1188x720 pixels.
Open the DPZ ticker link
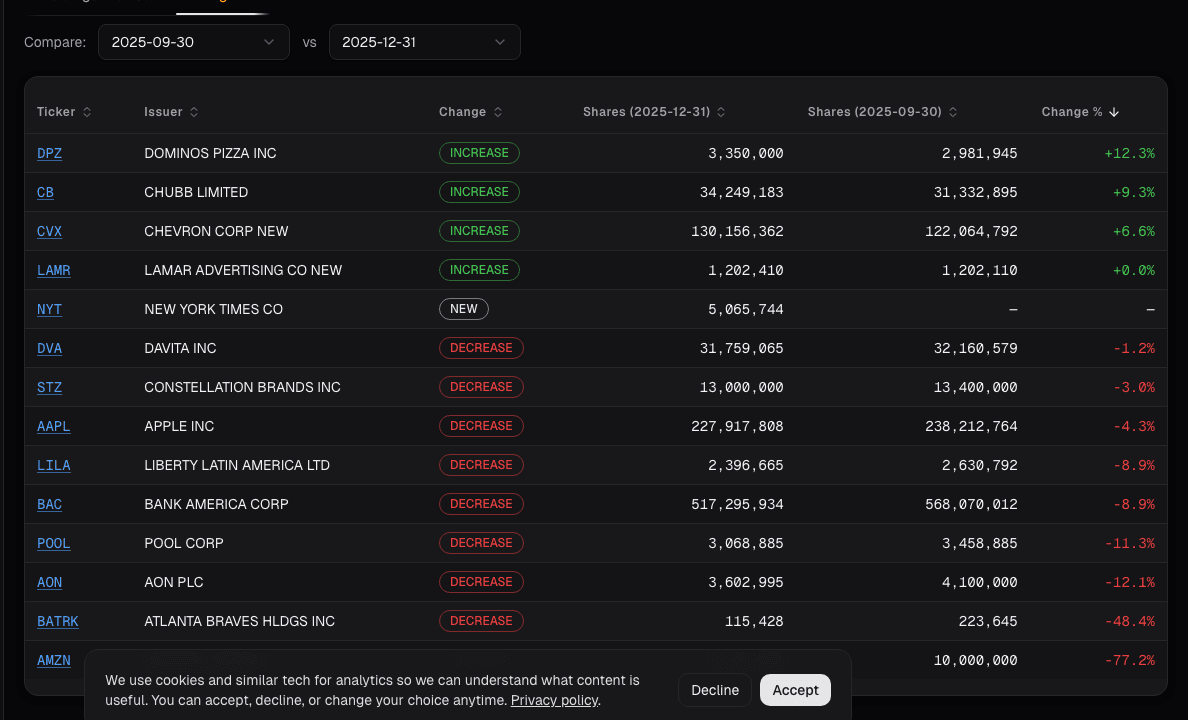pyautogui.click(x=49, y=153)
